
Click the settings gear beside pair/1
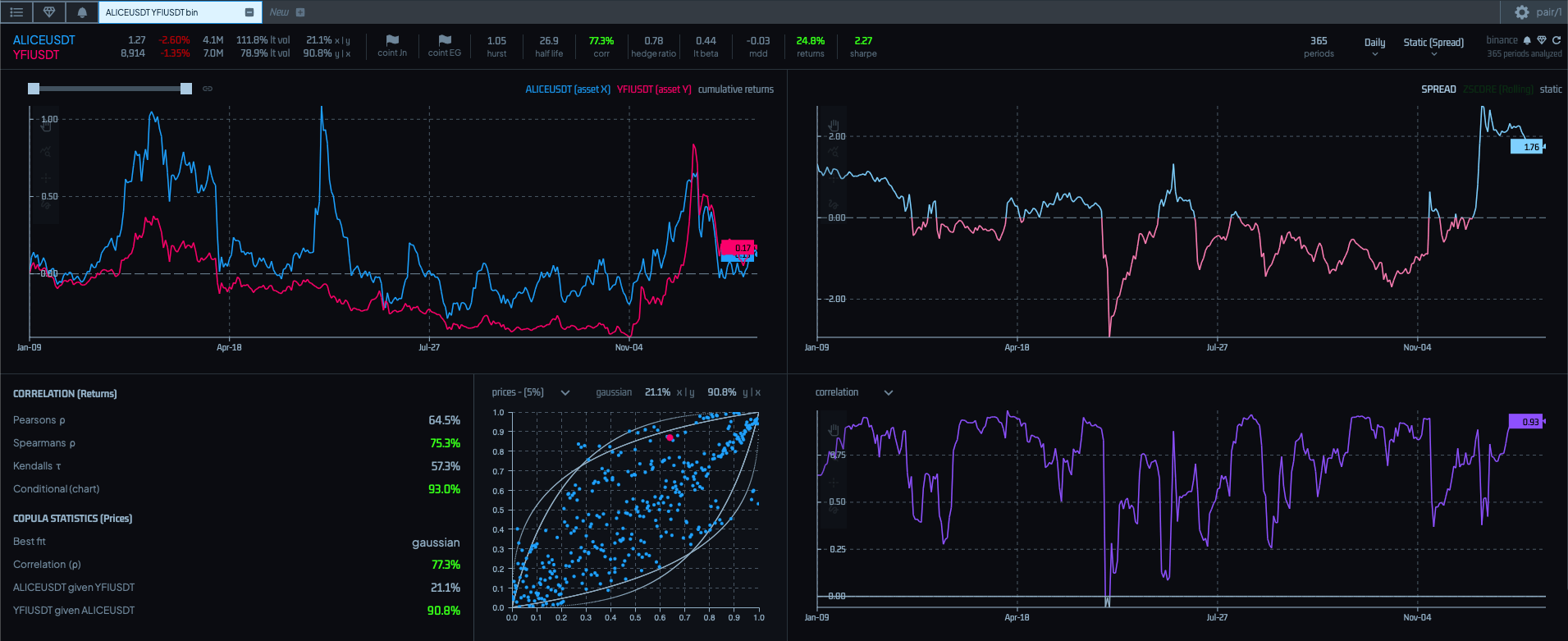[1521, 12]
